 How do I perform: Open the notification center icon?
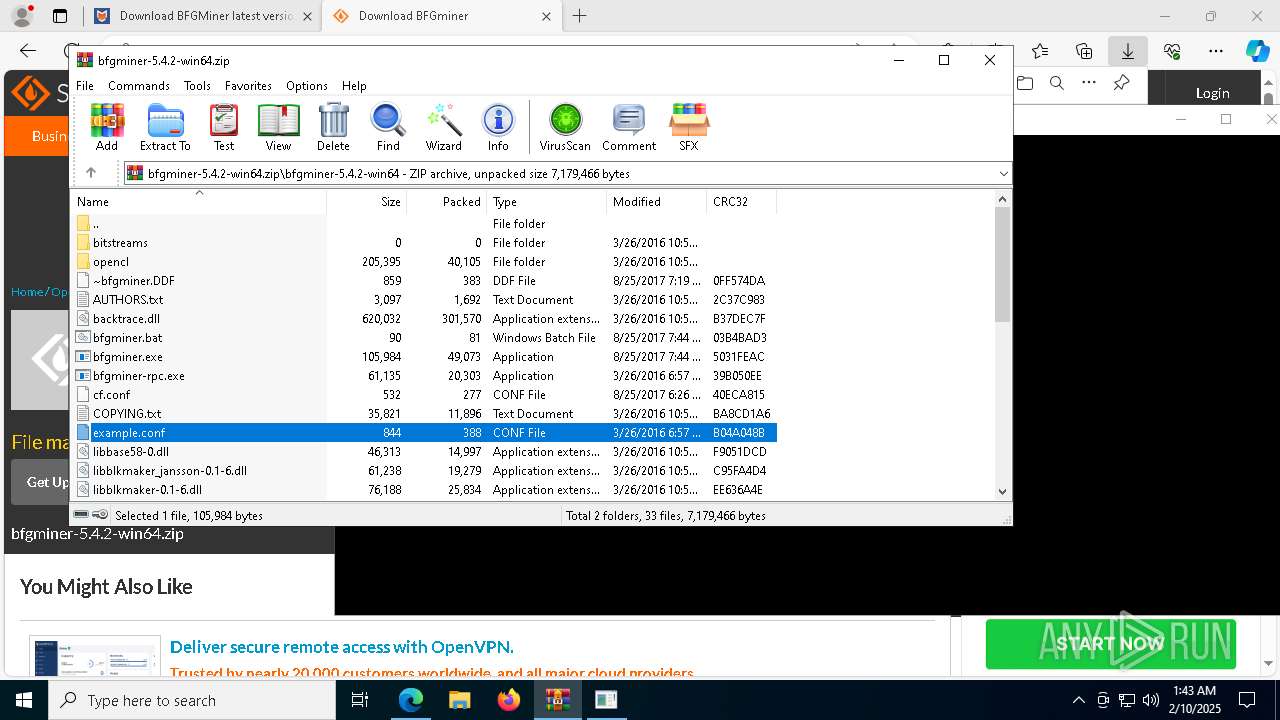(1247, 700)
